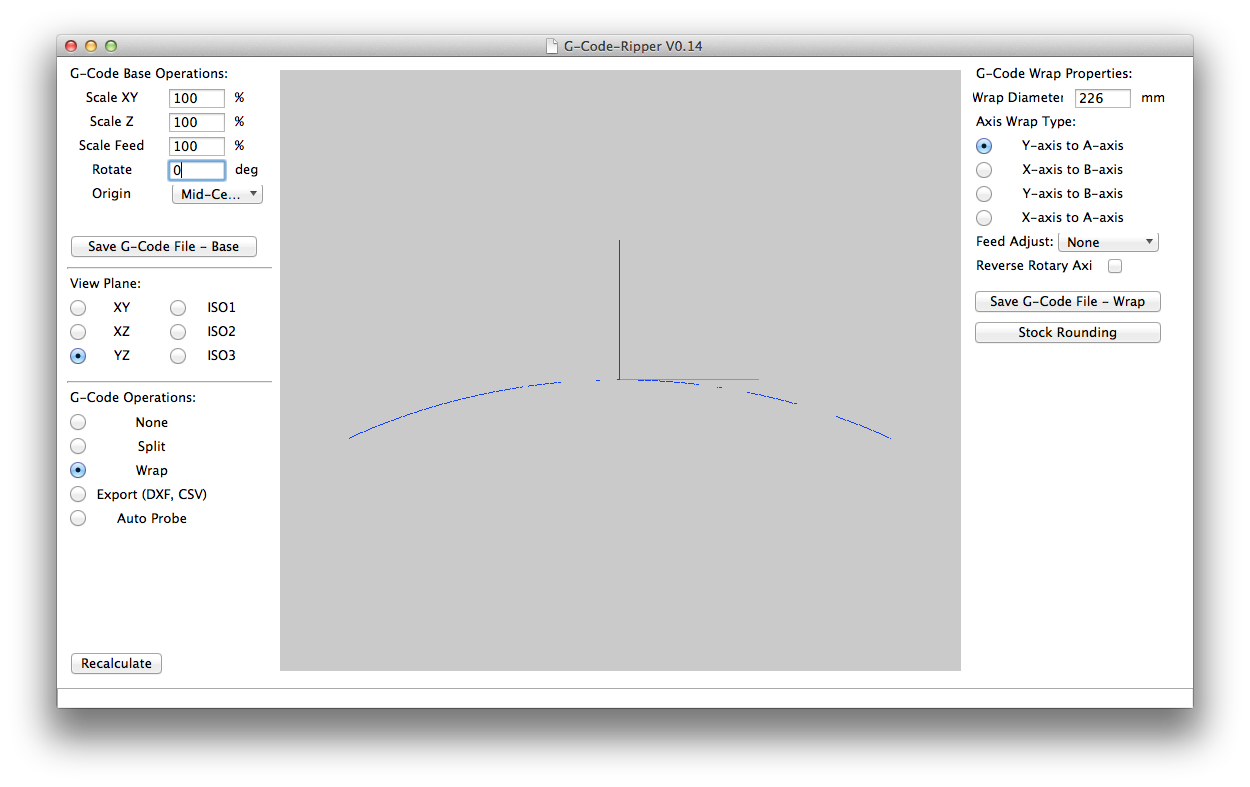Click the View Plane label
1250x787 pixels.
click(x=105, y=284)
